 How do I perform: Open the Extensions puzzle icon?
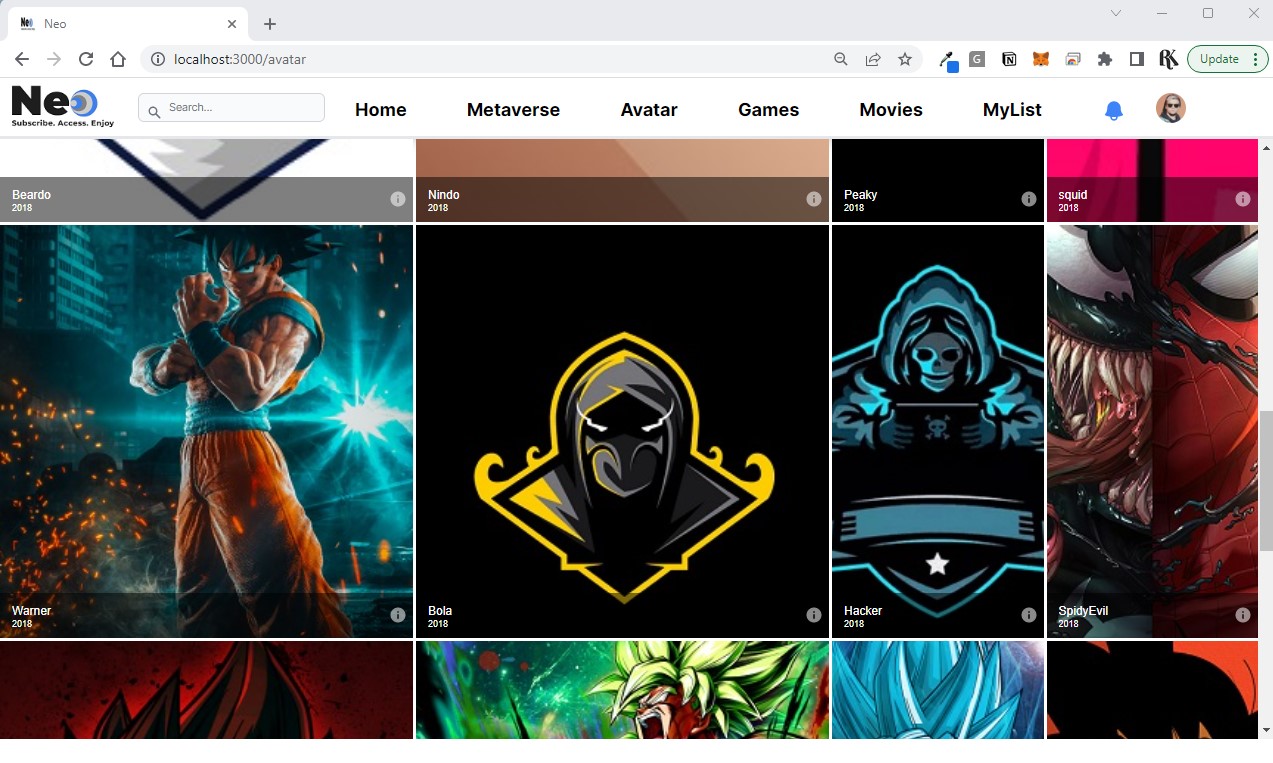1105,59
